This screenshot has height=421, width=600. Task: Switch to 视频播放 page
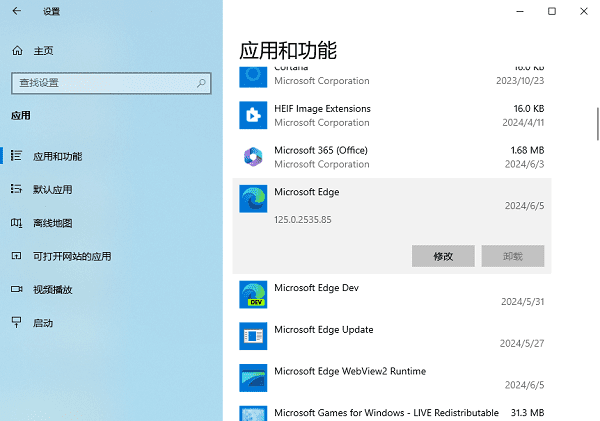pyautogui.click(x=52, y=290)
